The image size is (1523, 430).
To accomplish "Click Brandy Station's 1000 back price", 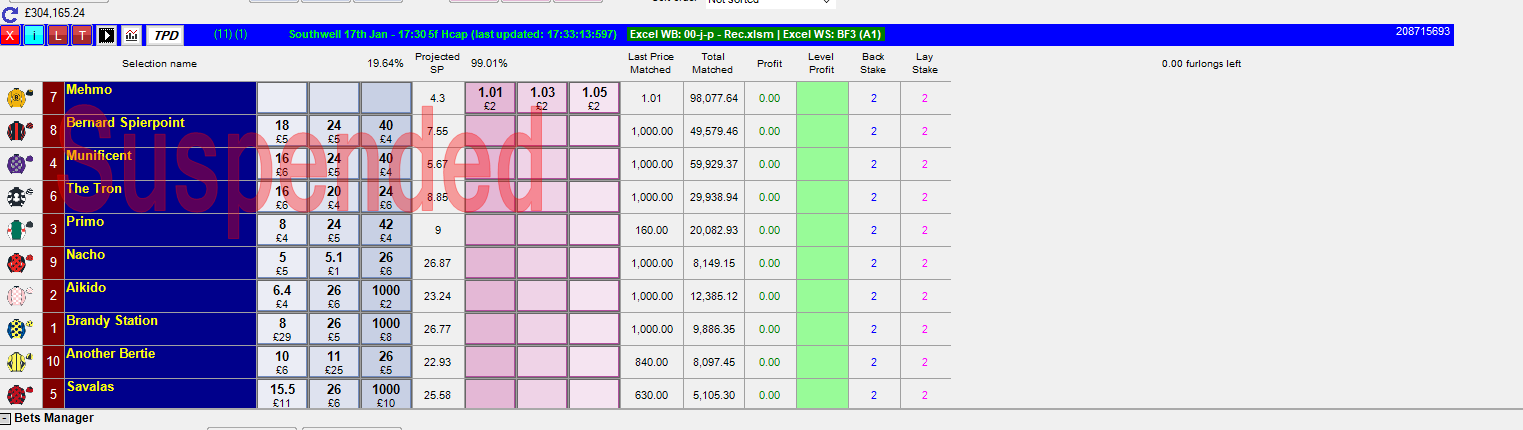I will point(386,329).
